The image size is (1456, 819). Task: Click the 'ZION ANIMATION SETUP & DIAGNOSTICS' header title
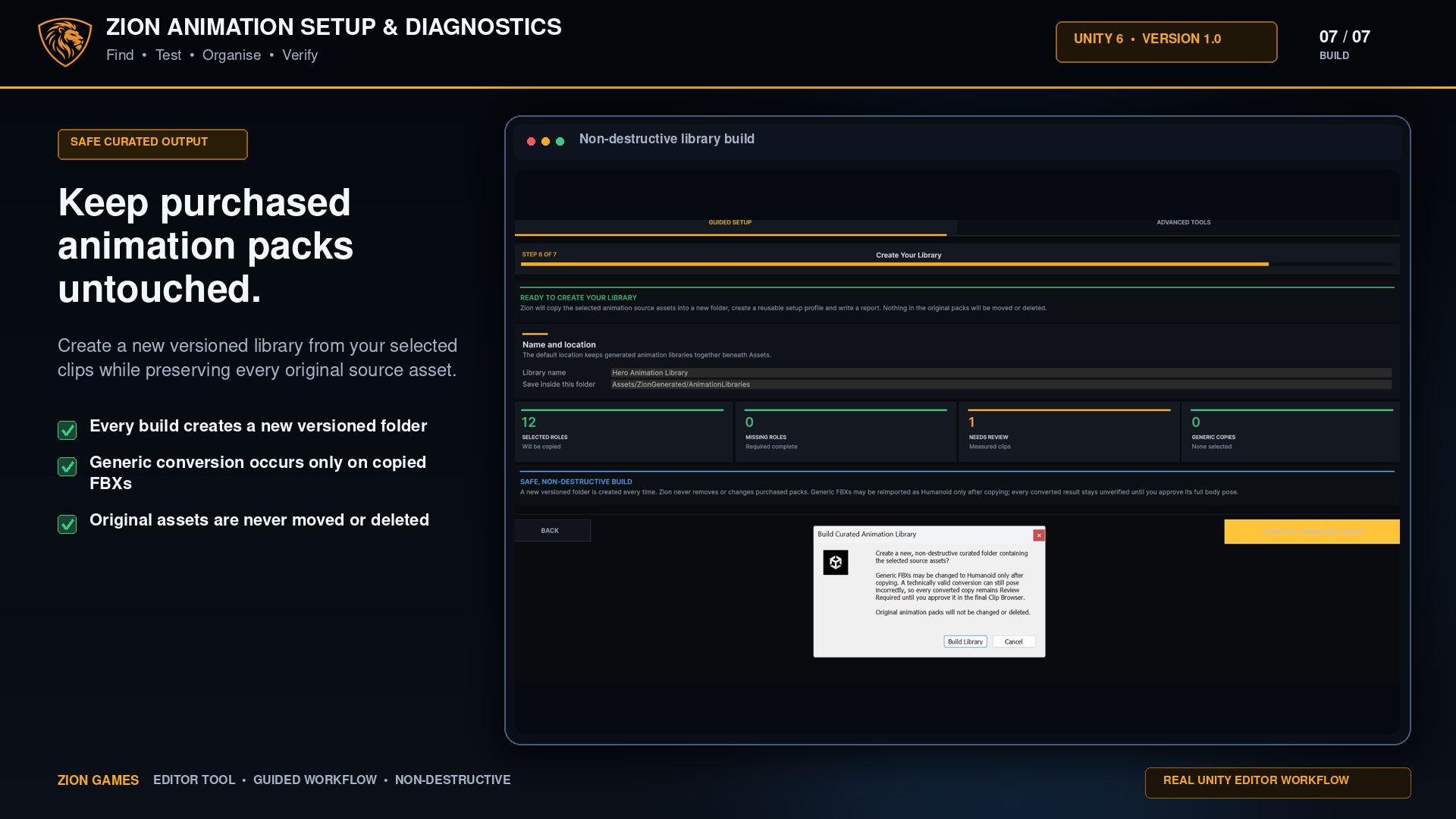coord(334,27)
